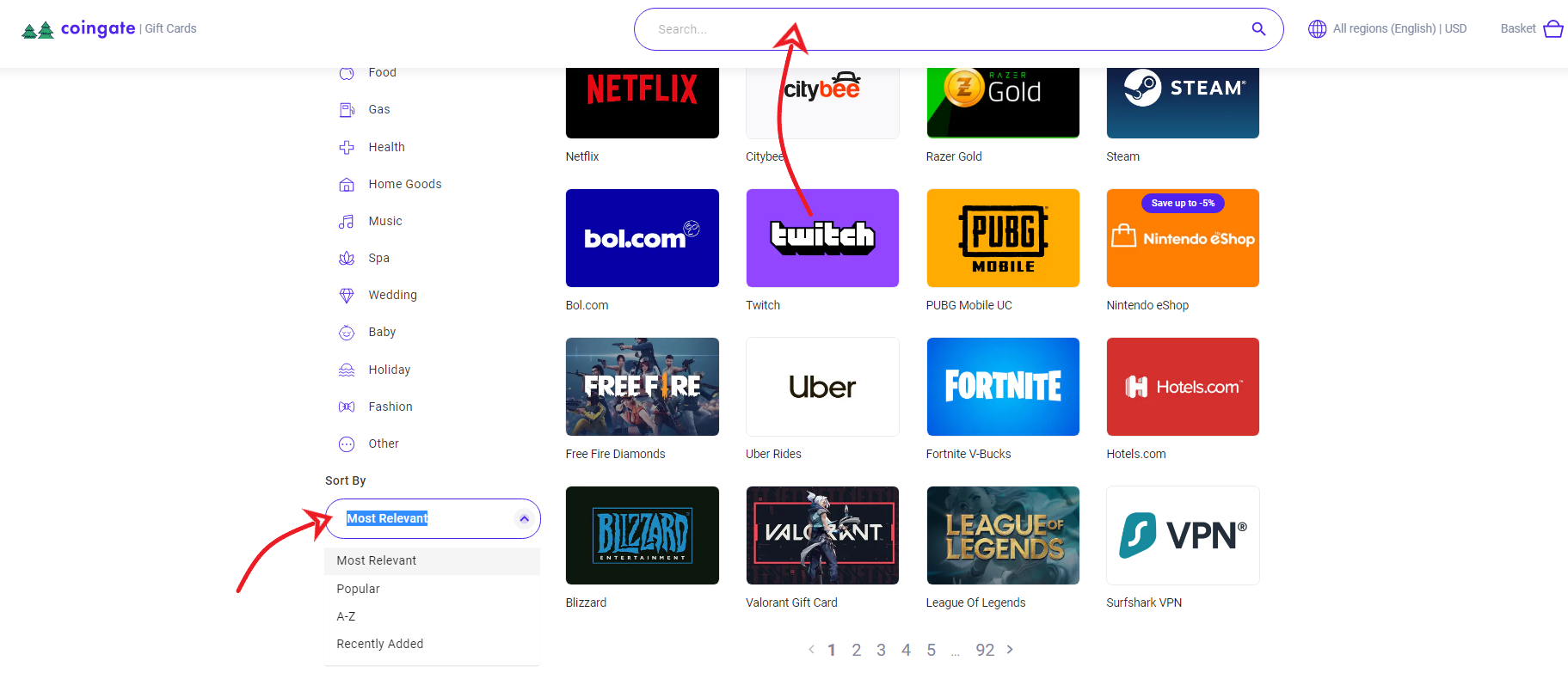Open the basket icon
Viewport: 1568px width, 679px height.
1553,29
